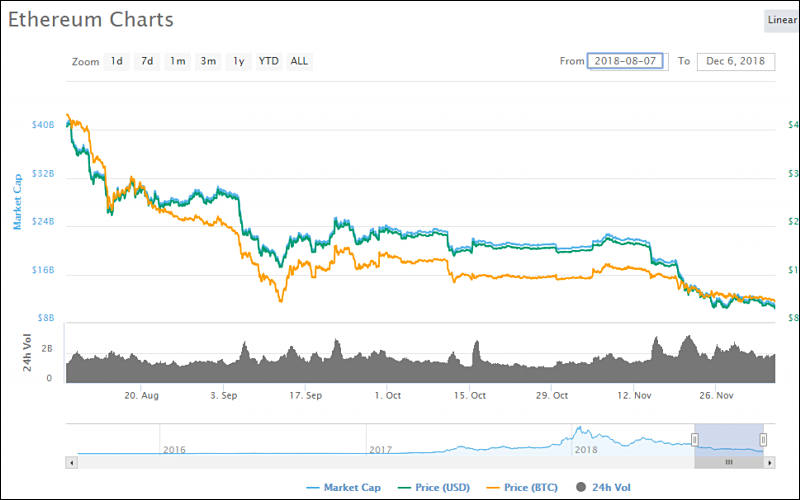The width and height of the screenshot is (800, 500).
Task: Click the From date field 2018-08-07
Action: coord(625,61)
